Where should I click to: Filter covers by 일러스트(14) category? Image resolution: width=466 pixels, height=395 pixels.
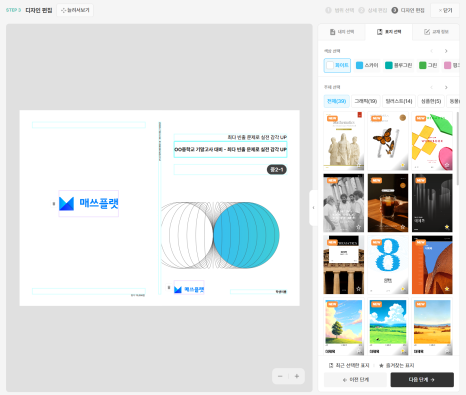[x=399, y=101]
